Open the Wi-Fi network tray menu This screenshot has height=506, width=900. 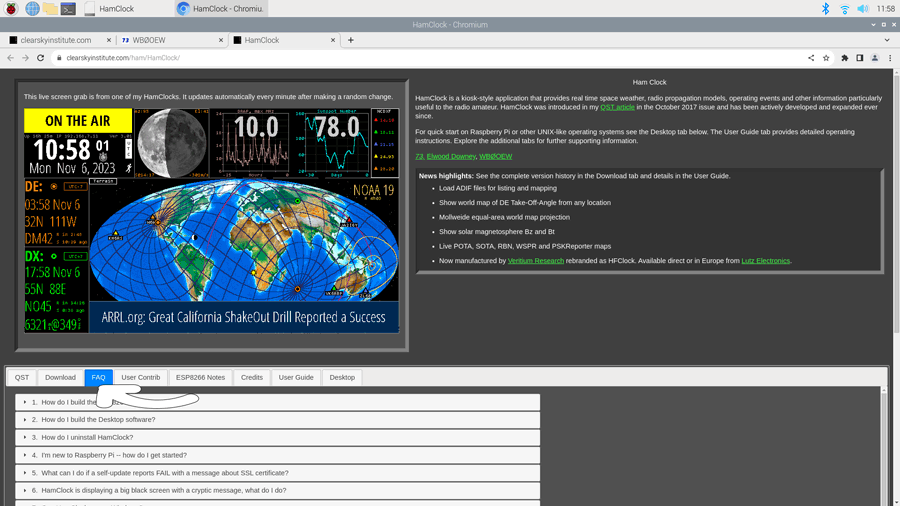(844, 9)
